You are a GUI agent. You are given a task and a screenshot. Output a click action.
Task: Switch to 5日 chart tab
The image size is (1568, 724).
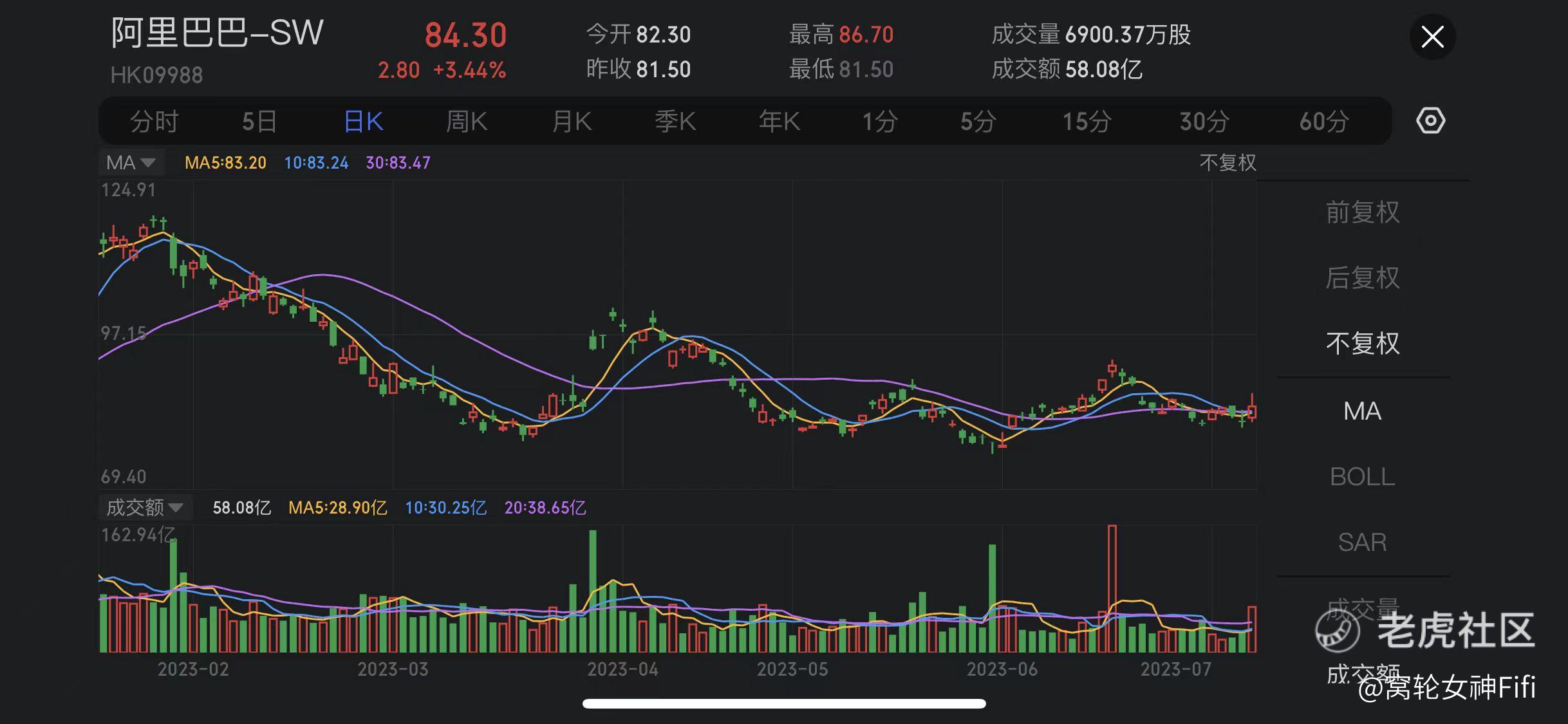click(x=259, y=121)
